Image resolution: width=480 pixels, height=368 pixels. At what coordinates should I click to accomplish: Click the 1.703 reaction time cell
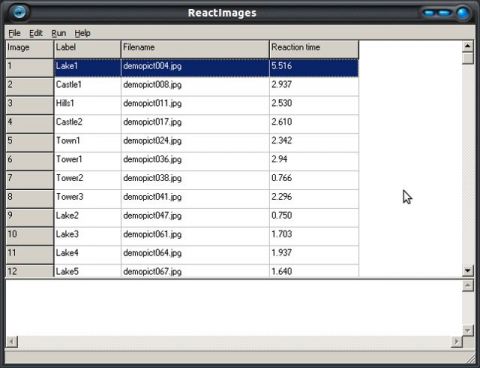click(314, 236)
